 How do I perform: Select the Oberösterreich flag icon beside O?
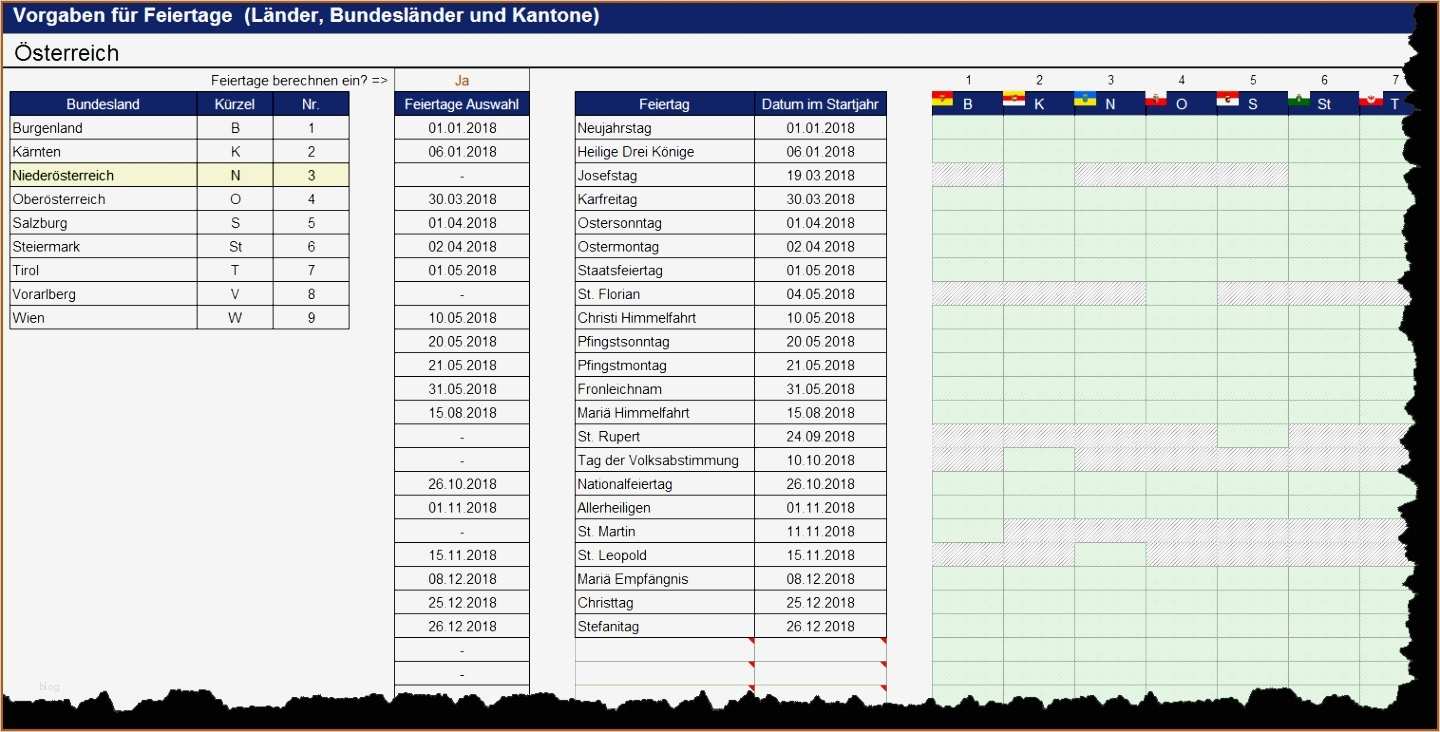[1157, 99]
